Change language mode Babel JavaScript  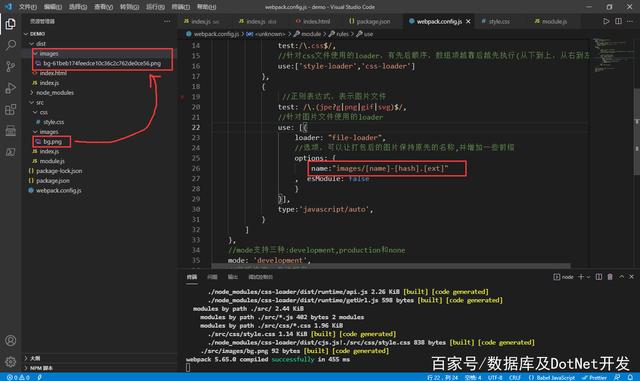click(551, 377)
